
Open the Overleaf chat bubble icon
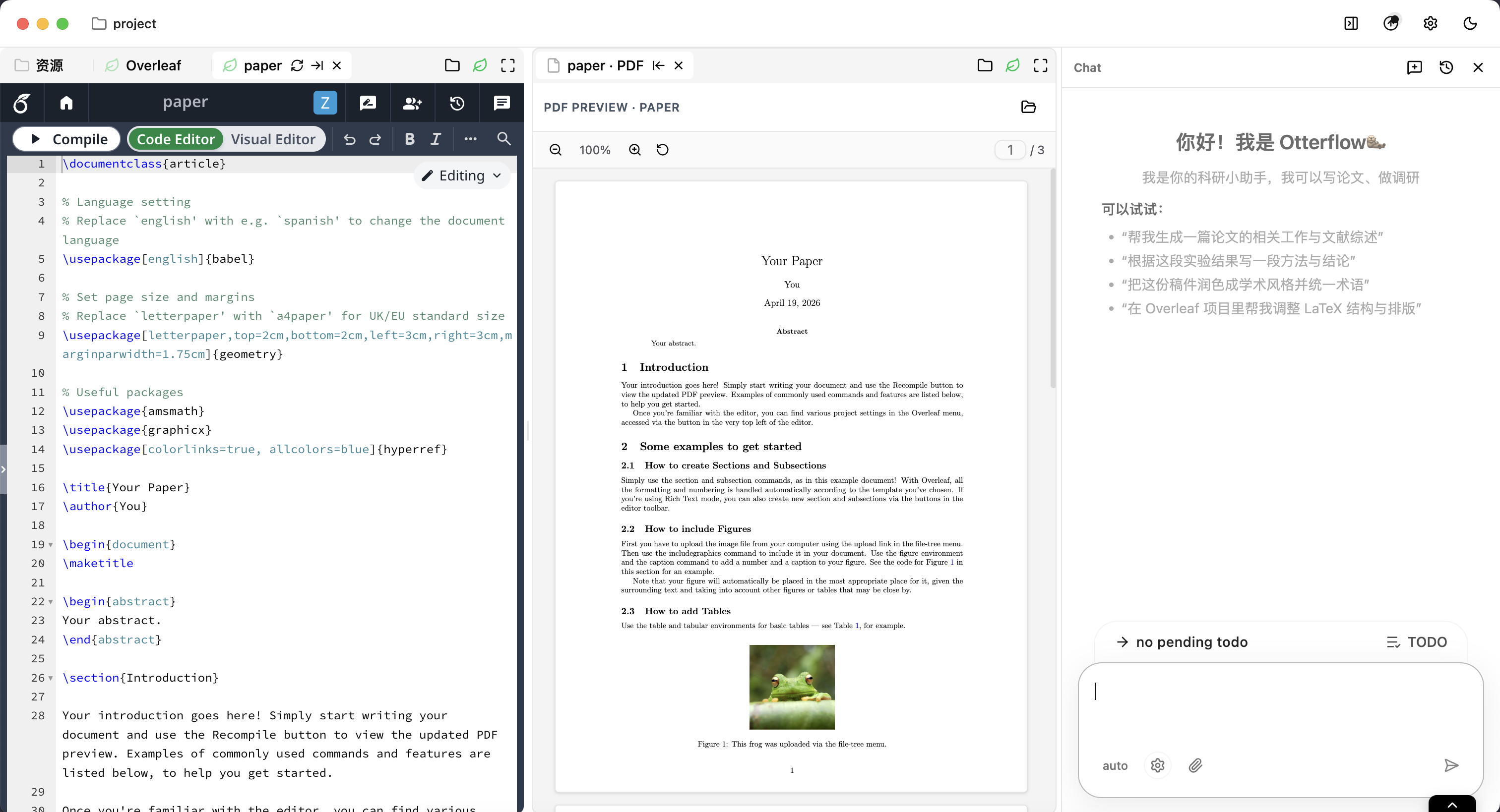[x=501, y=103]
